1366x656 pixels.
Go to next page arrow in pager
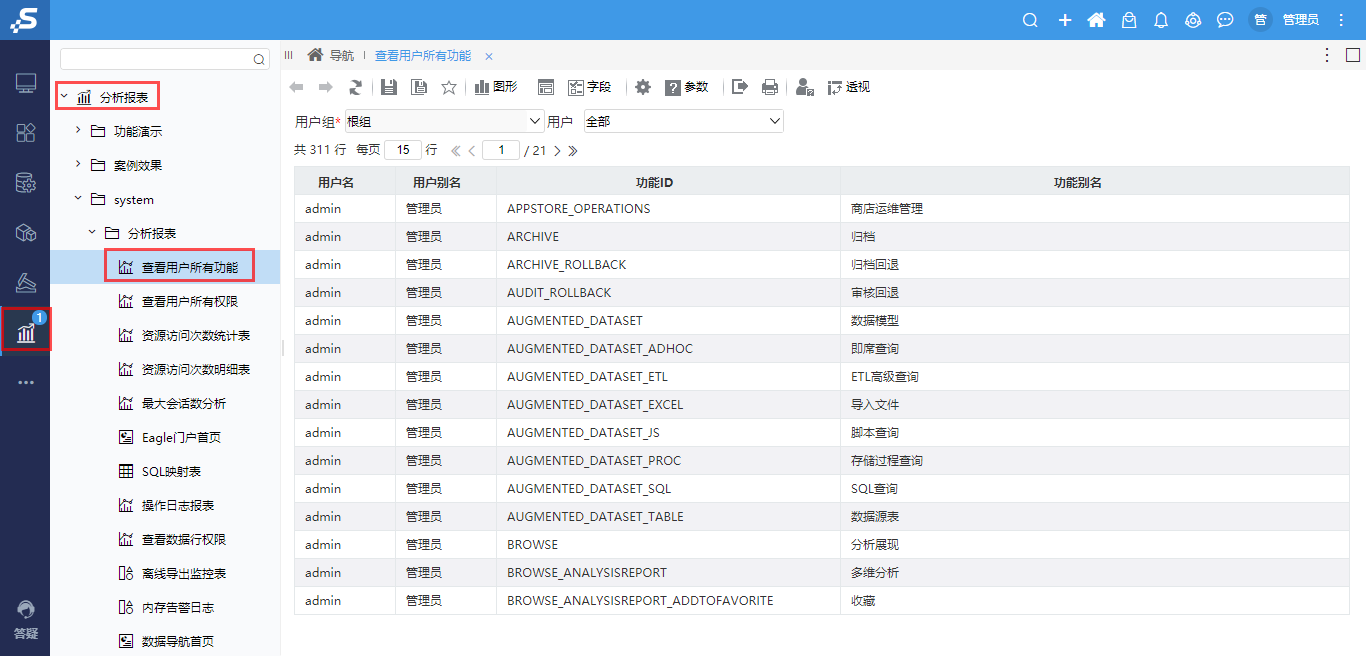pos(557,151)
